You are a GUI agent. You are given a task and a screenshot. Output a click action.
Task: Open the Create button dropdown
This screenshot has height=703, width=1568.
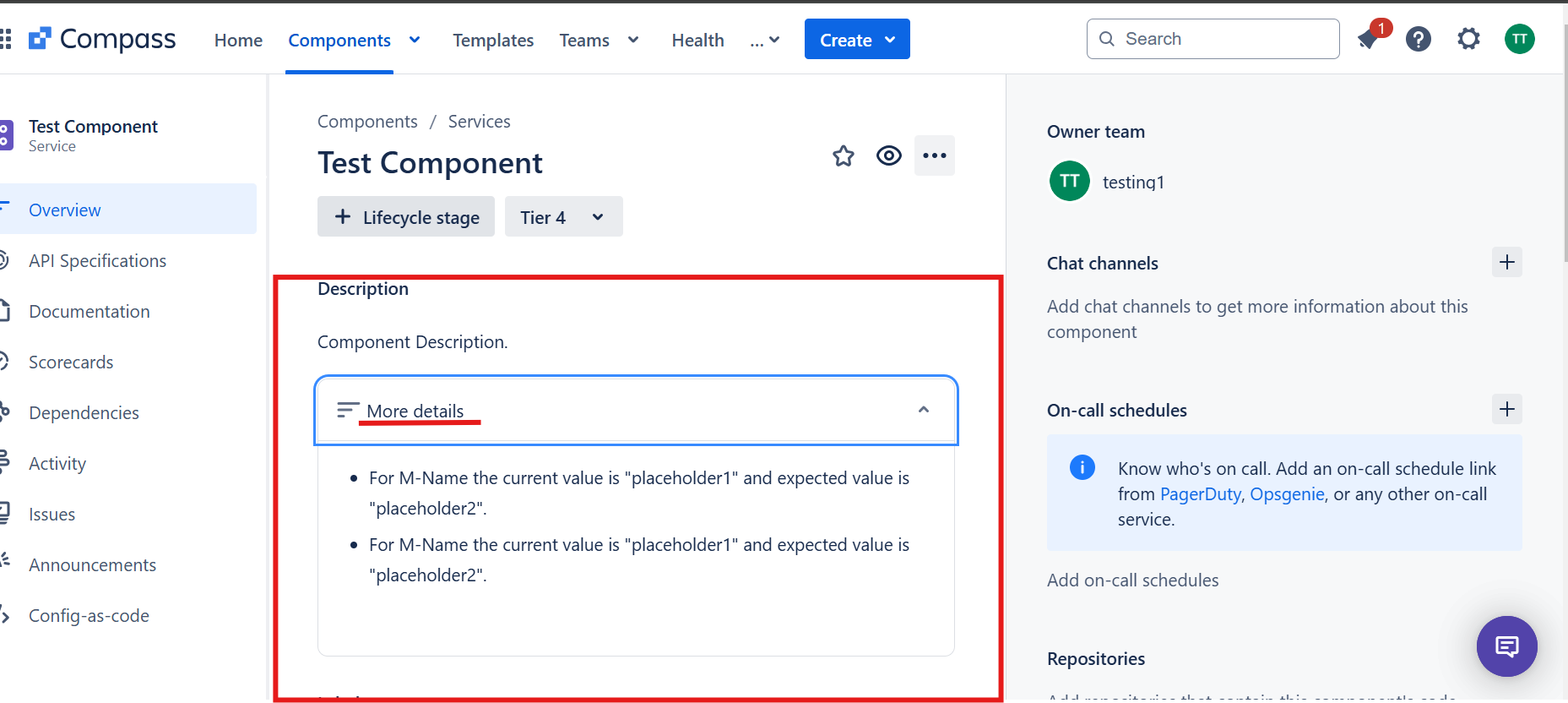click(x=857, y=39)
